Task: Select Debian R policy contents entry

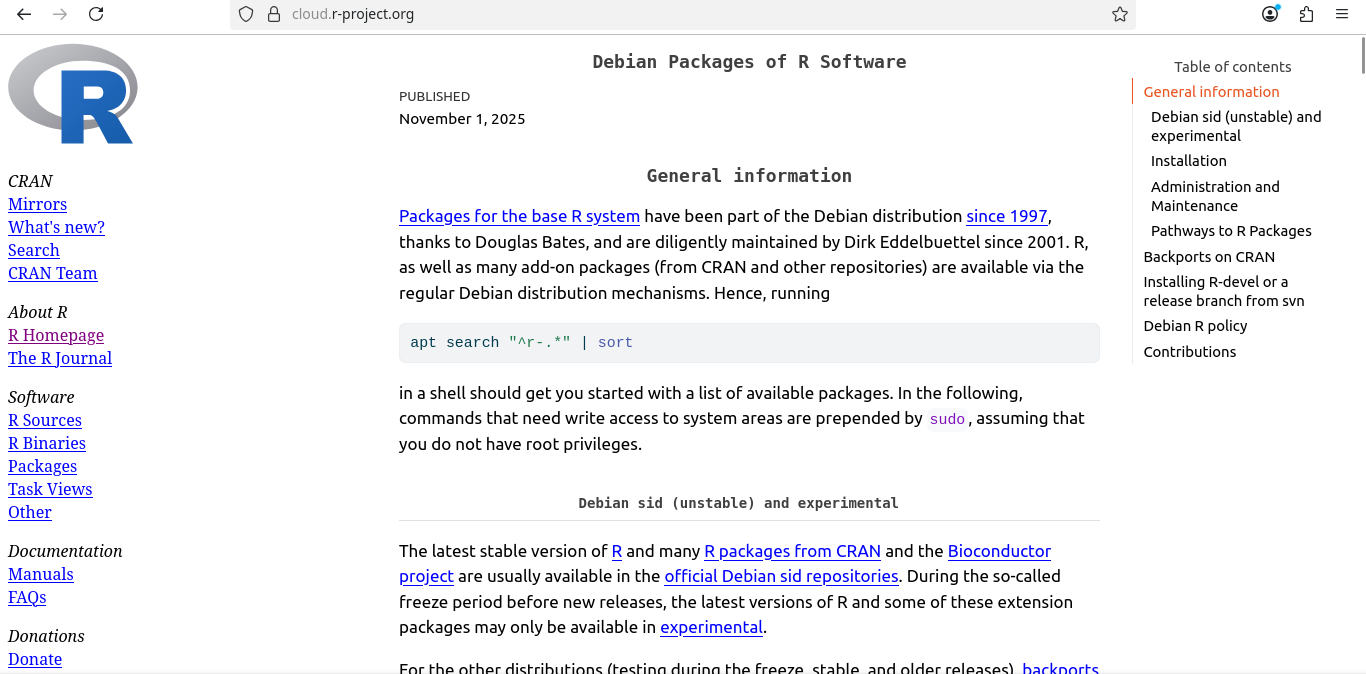Action: [1195, 326]
